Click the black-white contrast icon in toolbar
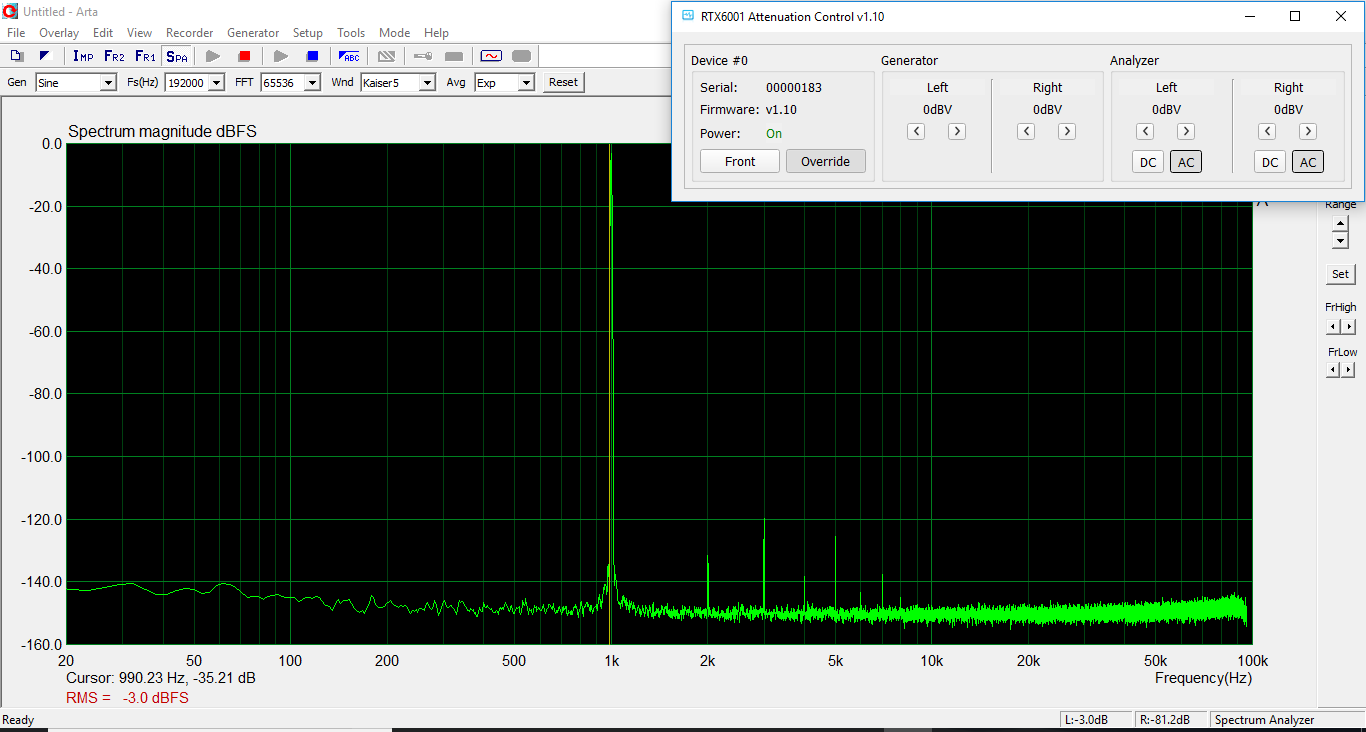 tap(45, 56)
